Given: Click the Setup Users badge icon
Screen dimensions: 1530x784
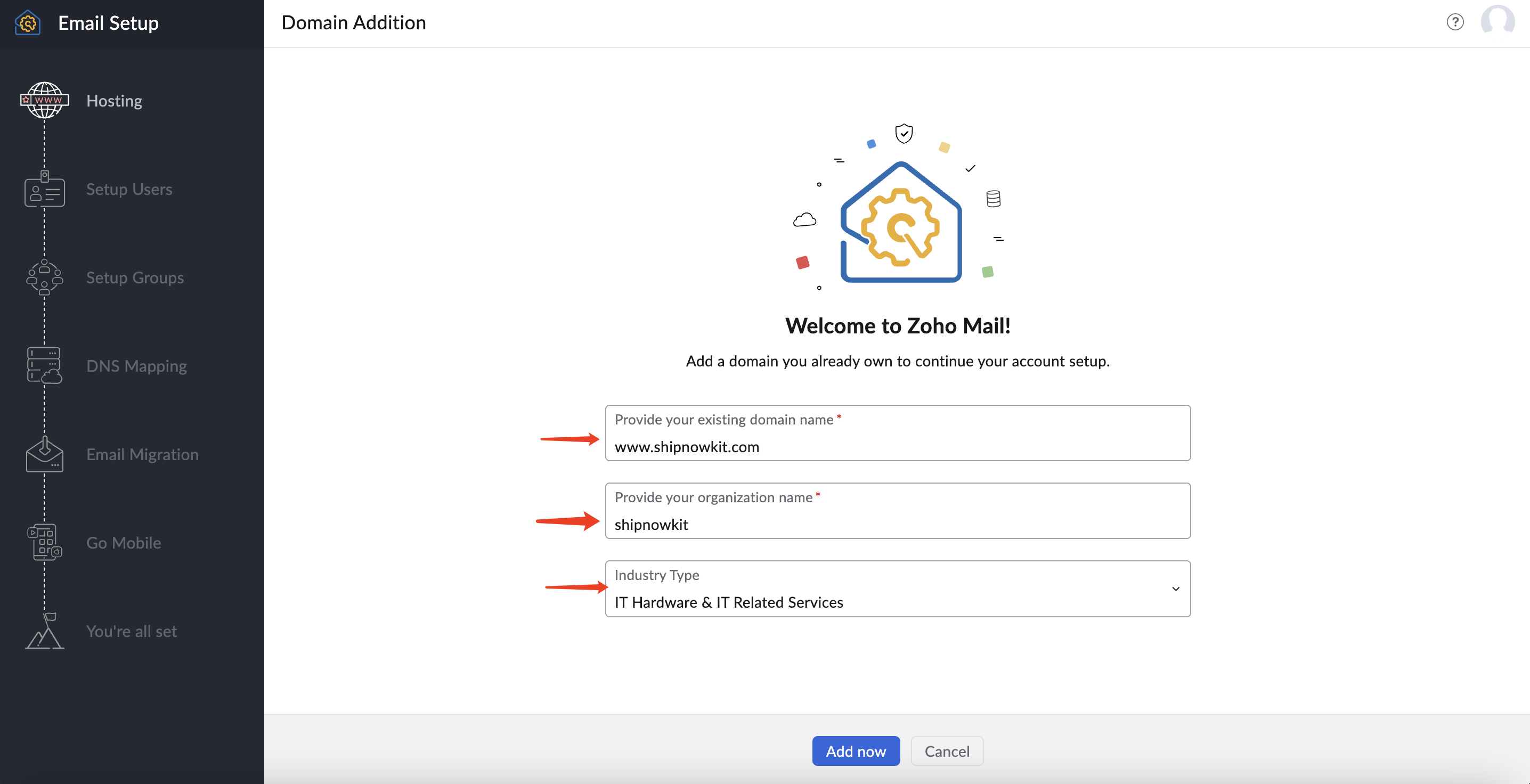Looking at the screenshot, I should tap(45, 189).
